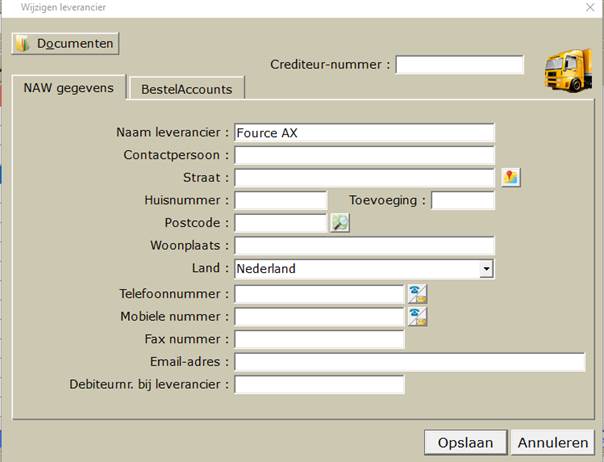Click into the Naam leverancier field
This screenshot has width=604, height=462.
click(364, 133)
